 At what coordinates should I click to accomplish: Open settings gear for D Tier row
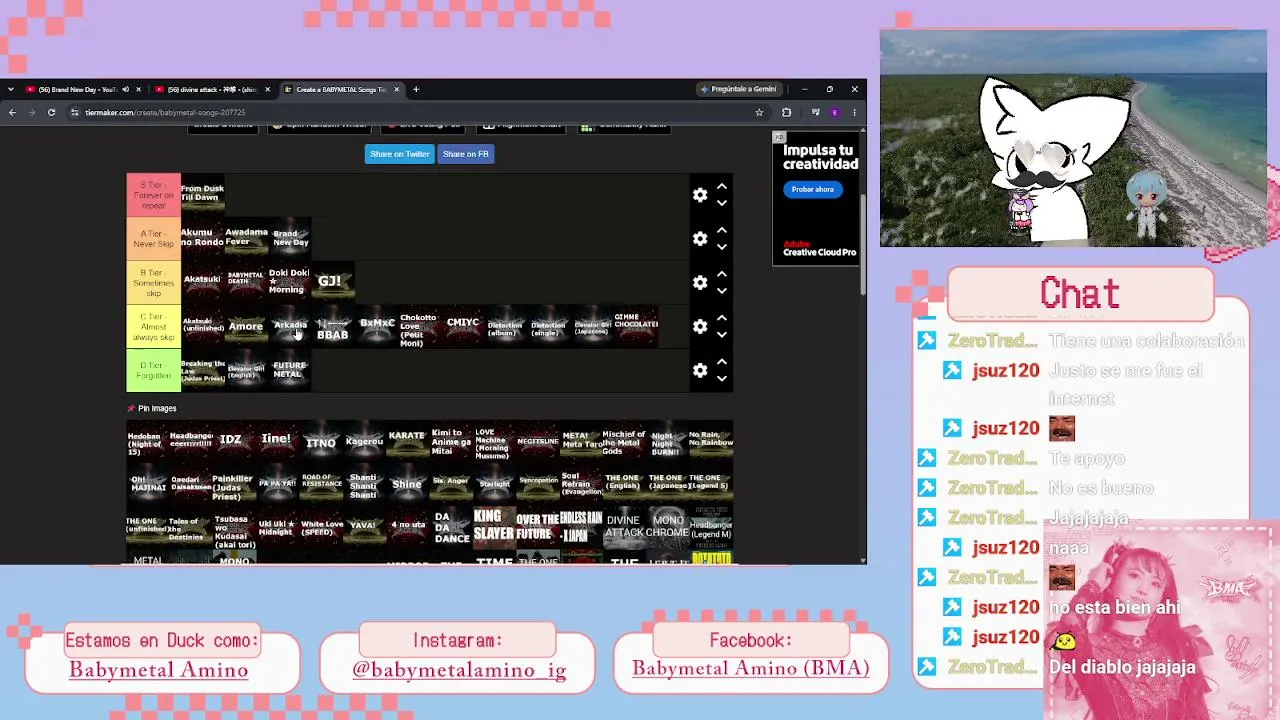700,371
